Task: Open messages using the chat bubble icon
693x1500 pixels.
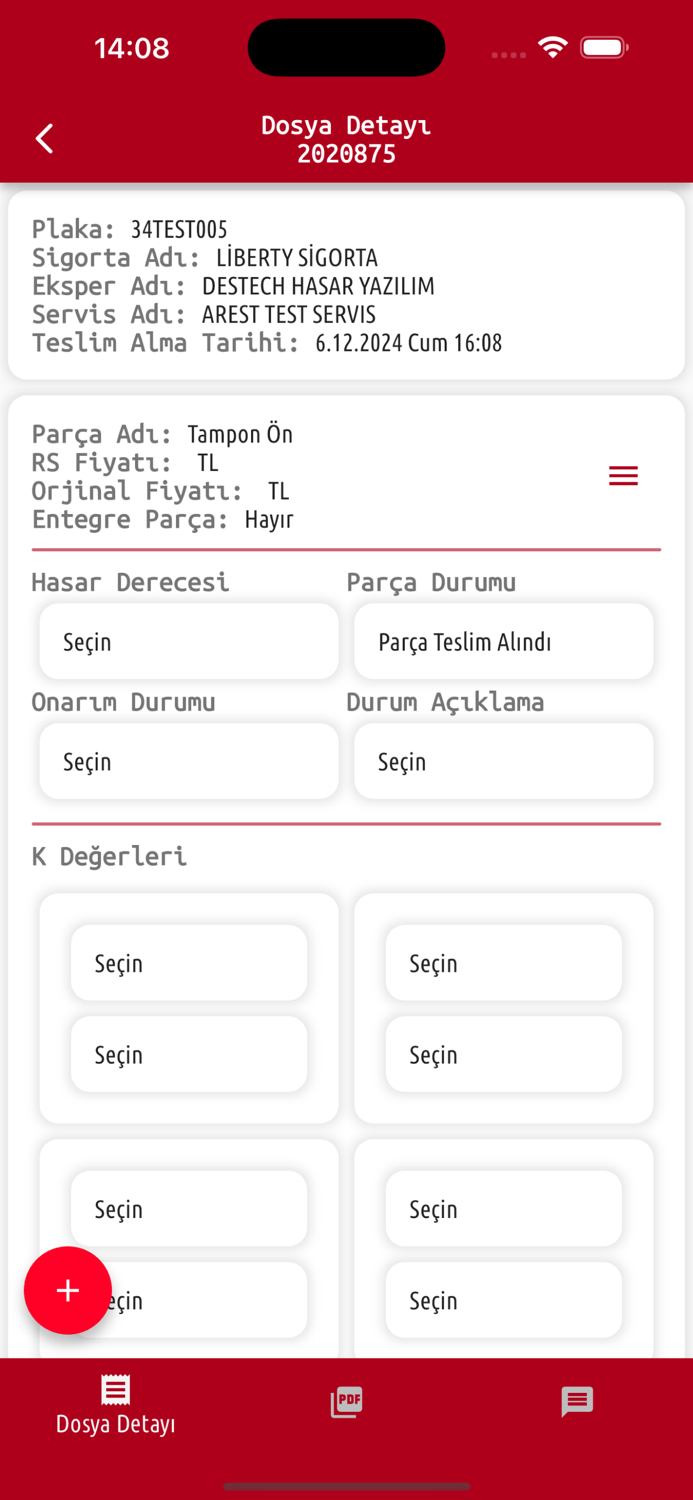Action: tap(577, 1402)
